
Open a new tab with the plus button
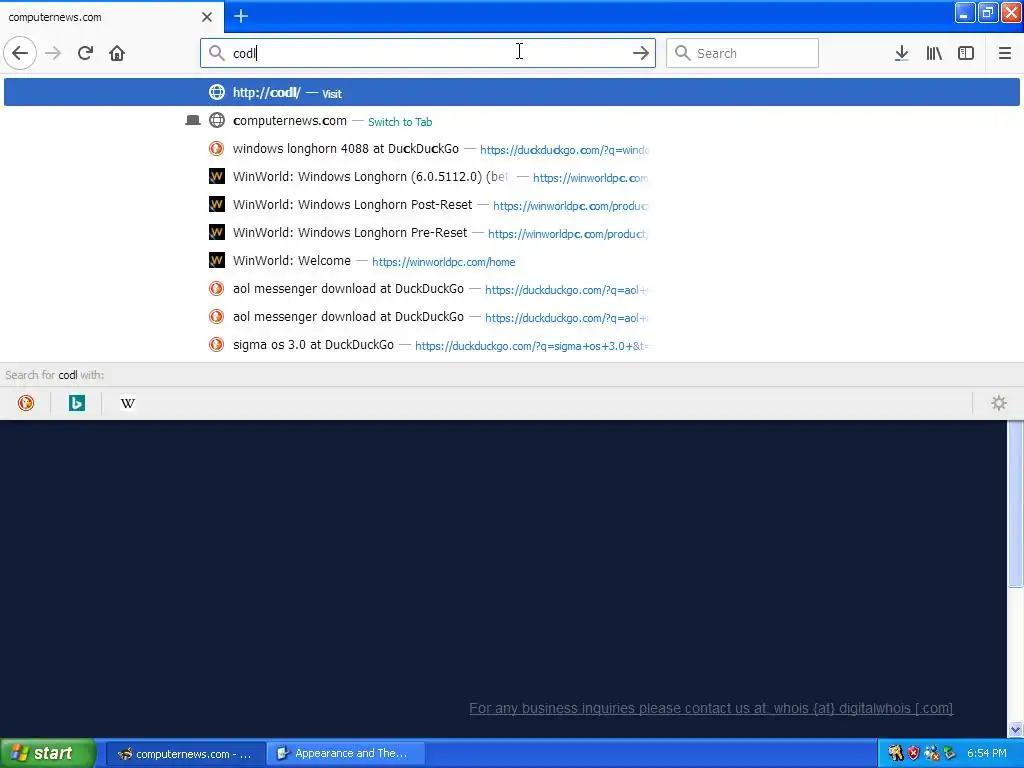[x=241, y=16]
